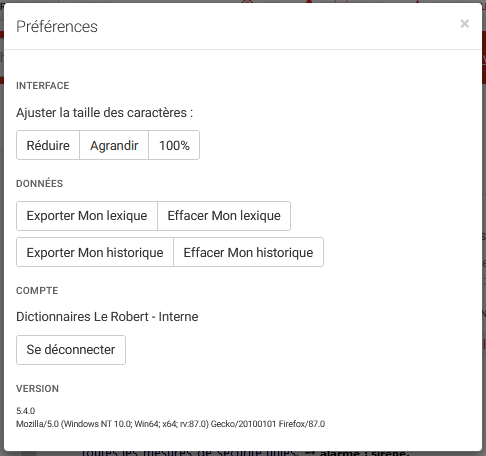Click Réduire to shrink character size
The image size is (486, 456).
48,145
